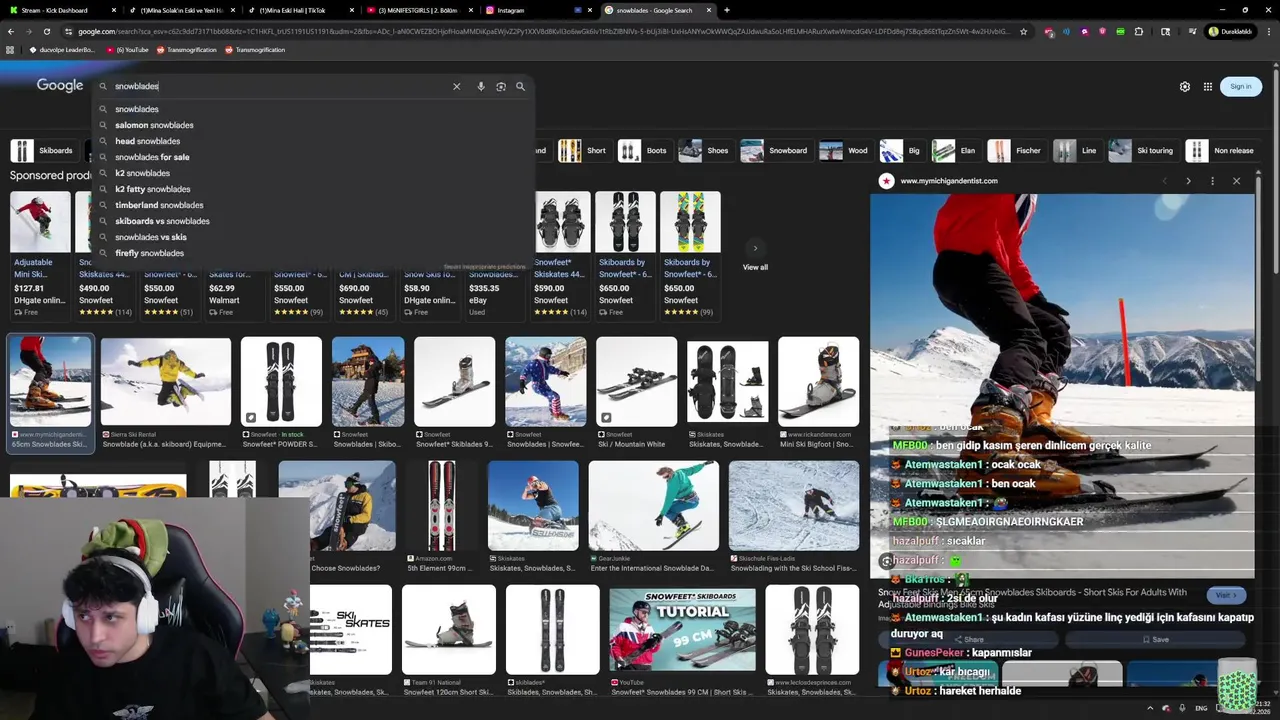Filter images by Ski touring chip

click(1142, 151)
